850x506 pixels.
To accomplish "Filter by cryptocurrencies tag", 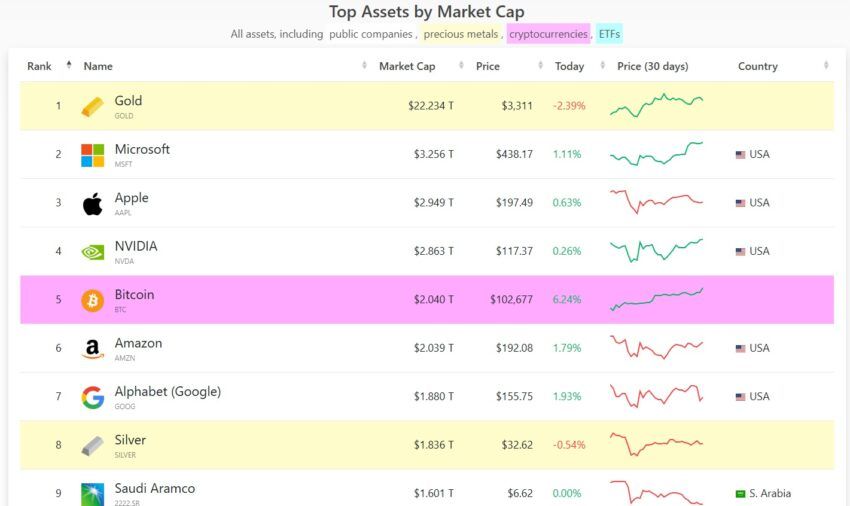I will click(x=548, y=34).
